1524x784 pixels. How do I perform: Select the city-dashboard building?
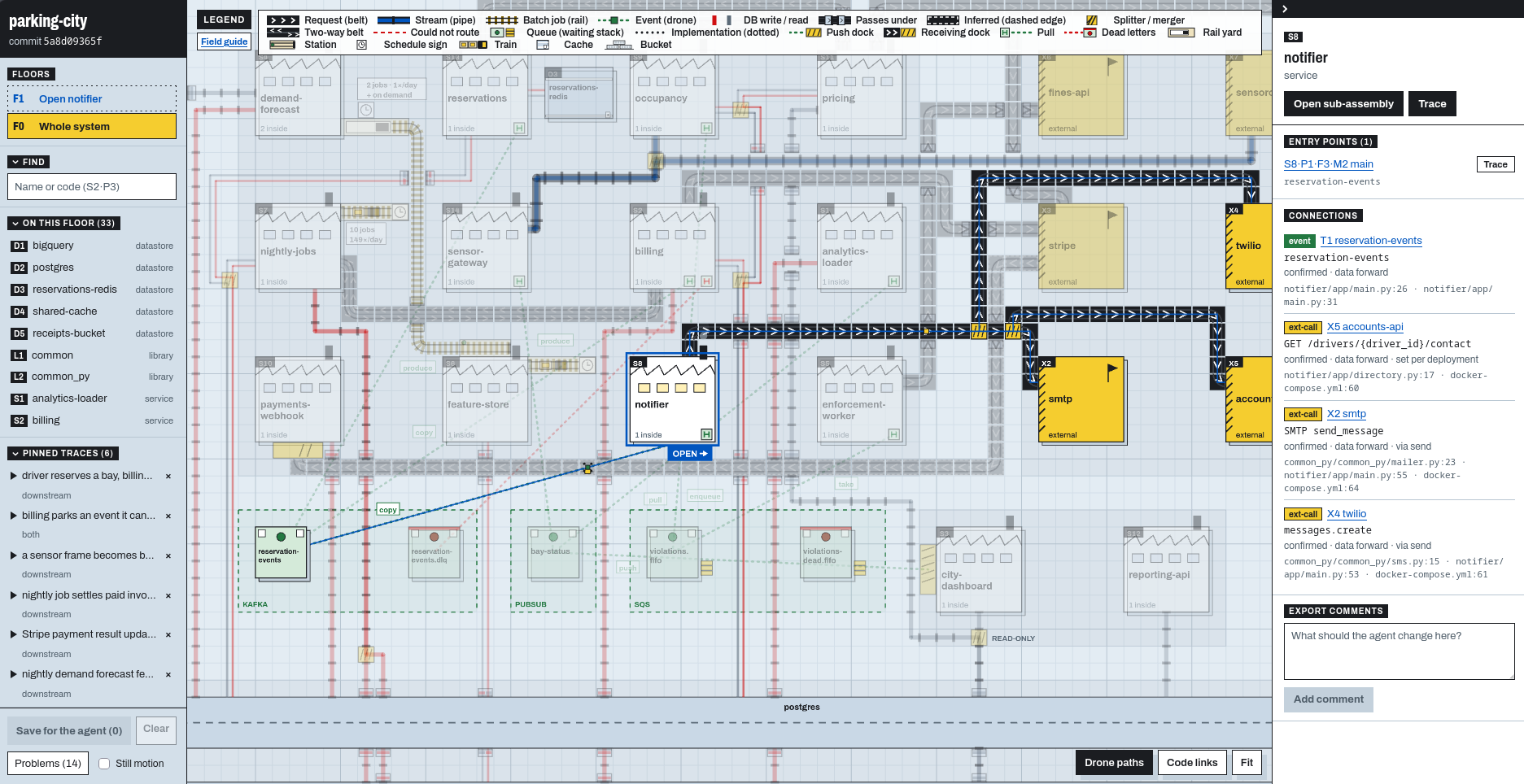979,569
